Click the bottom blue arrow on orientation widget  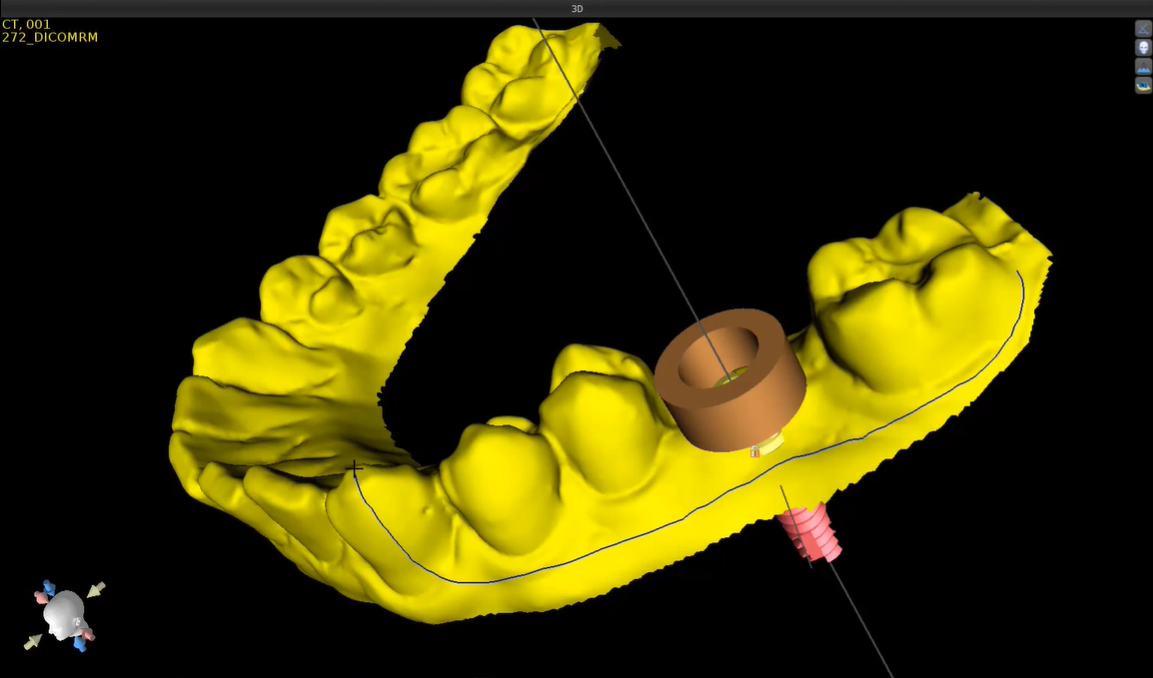[x=80, y=644]
